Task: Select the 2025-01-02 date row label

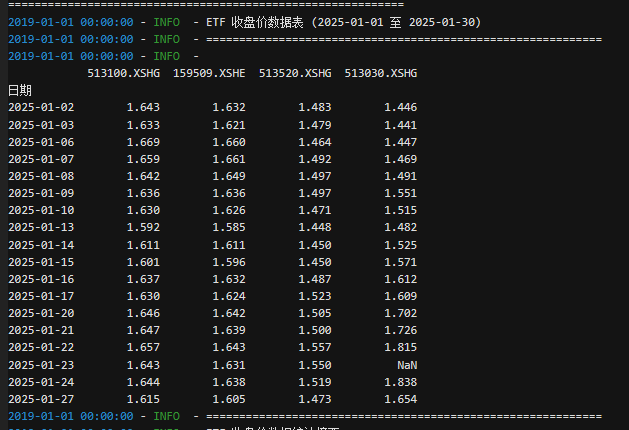Action: point(41,107)
